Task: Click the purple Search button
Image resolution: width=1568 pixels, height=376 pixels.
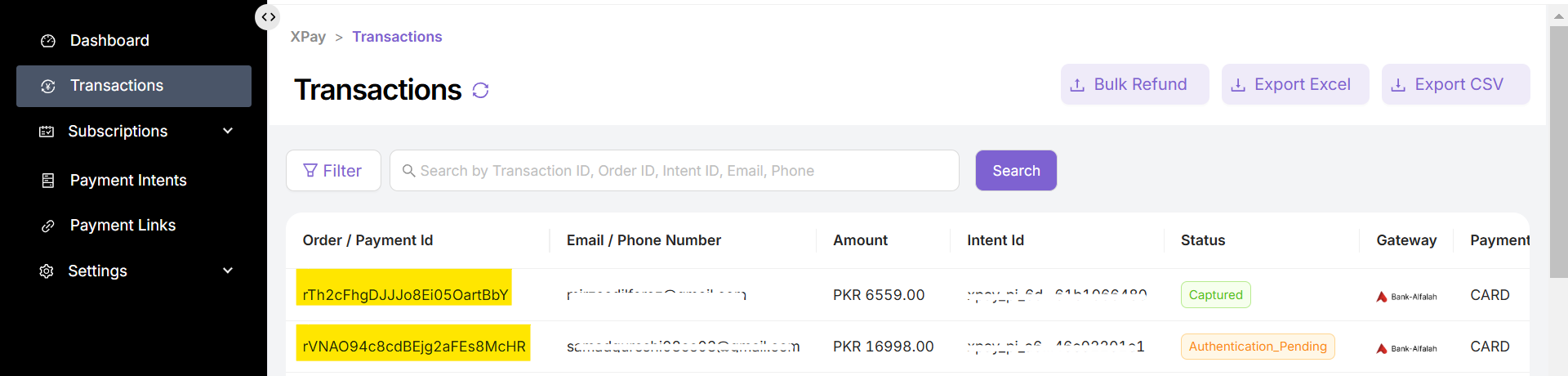Action: click(x=1016, y=171)
